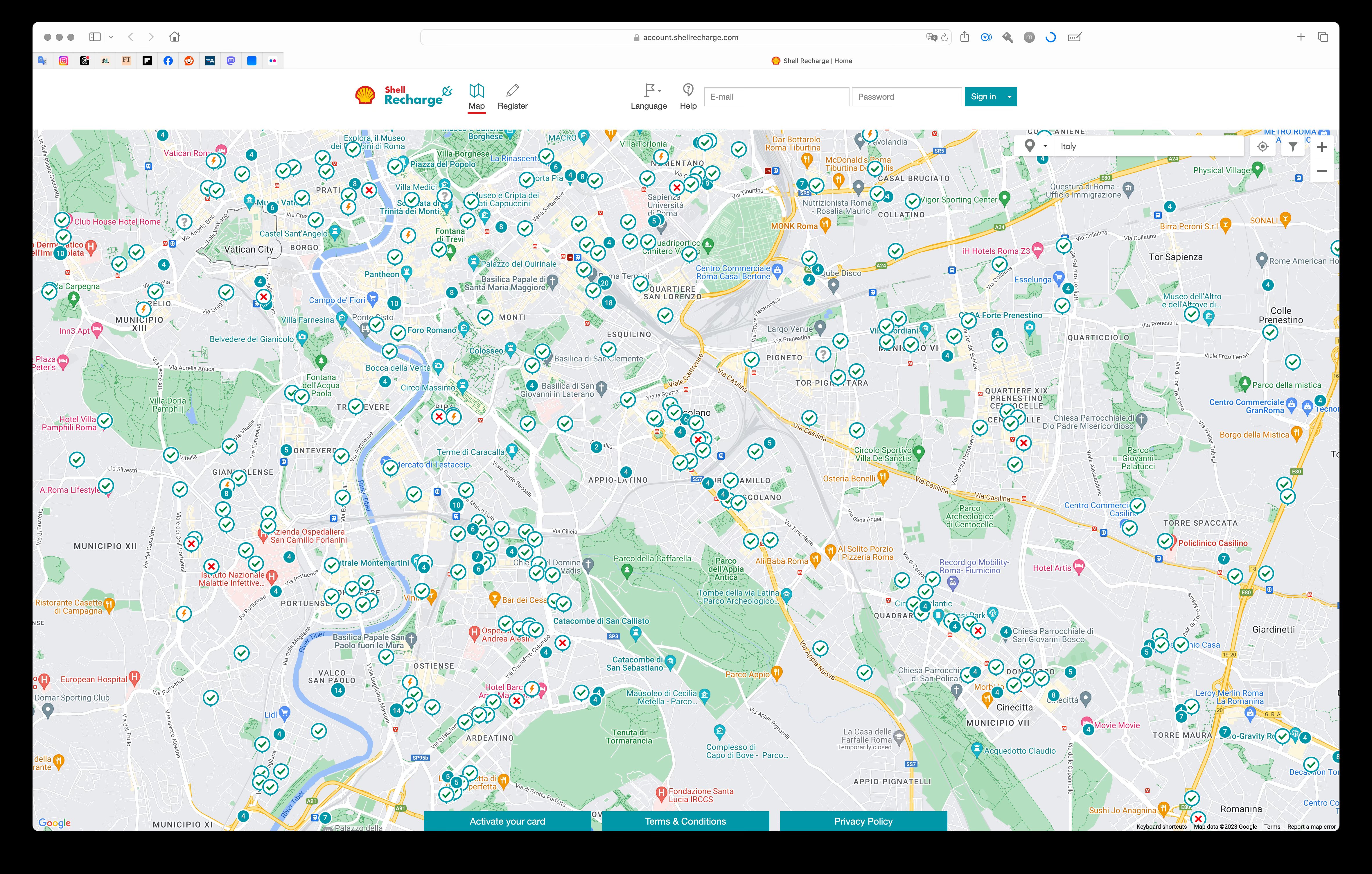Open the blue star extension

click(986, 37)
